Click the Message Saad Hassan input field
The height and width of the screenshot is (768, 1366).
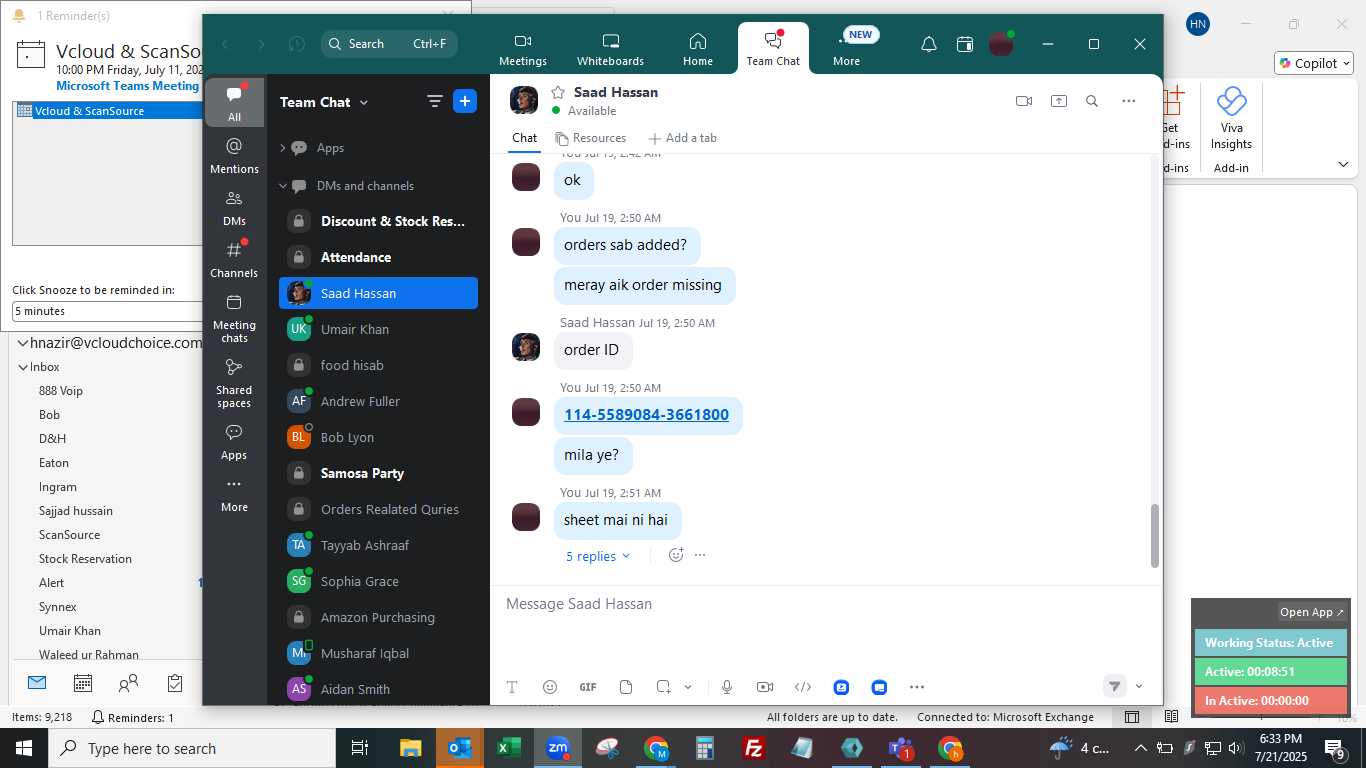(825, 604)
